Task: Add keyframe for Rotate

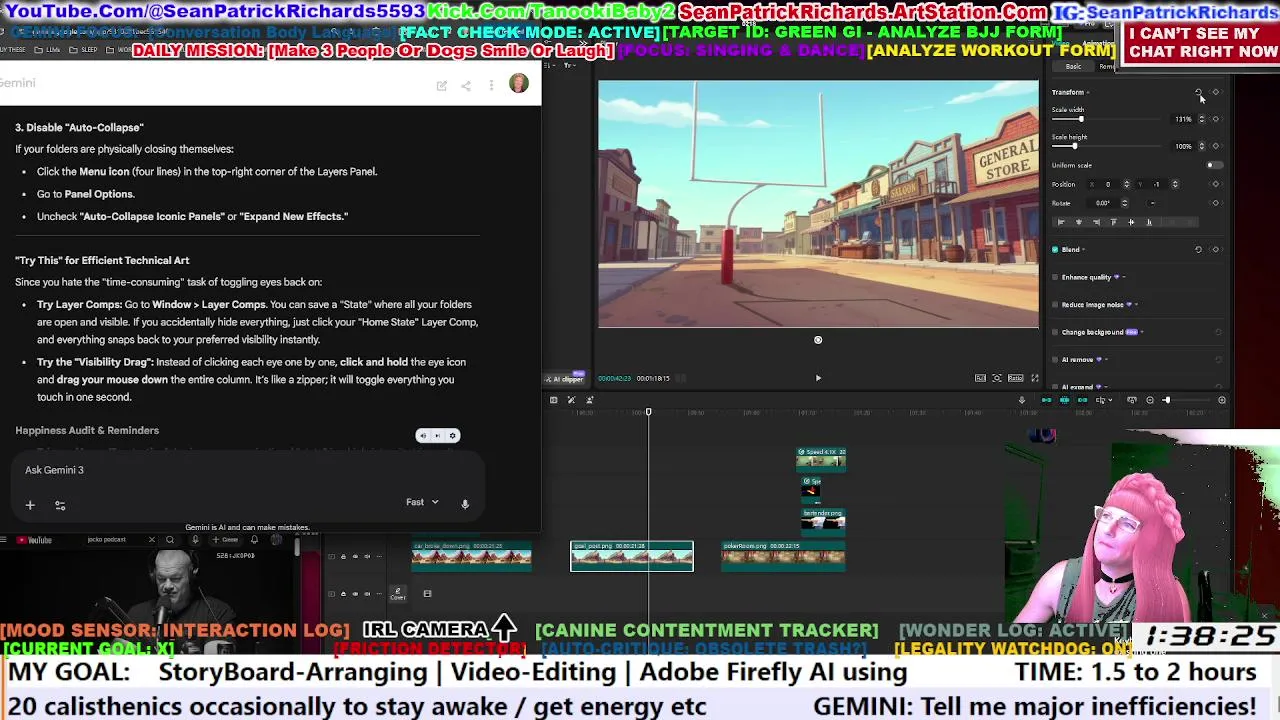Action: point(1216,203)
